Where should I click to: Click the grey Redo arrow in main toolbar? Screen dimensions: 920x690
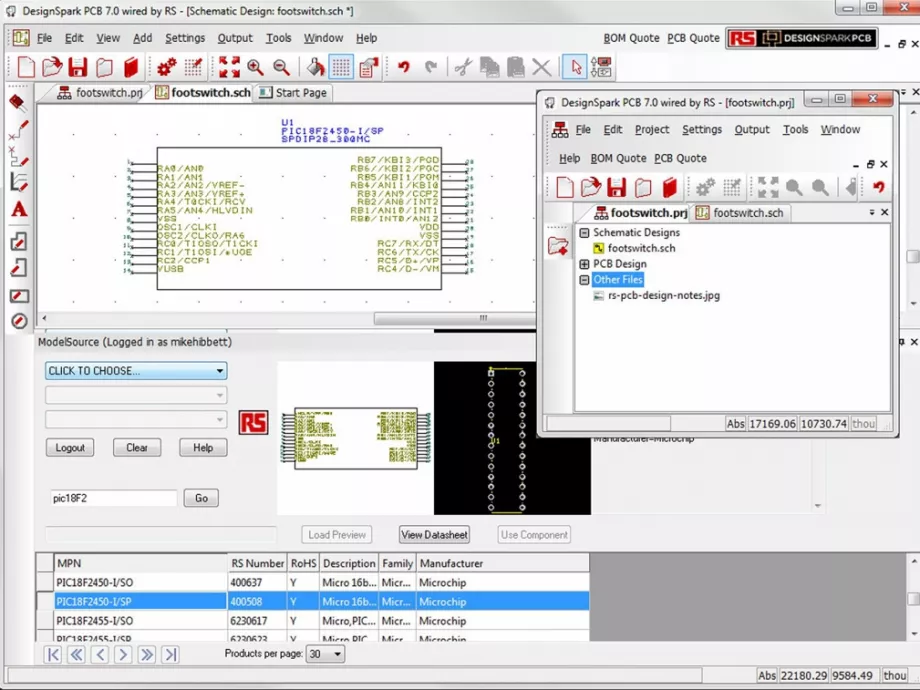tap(431, 67)
